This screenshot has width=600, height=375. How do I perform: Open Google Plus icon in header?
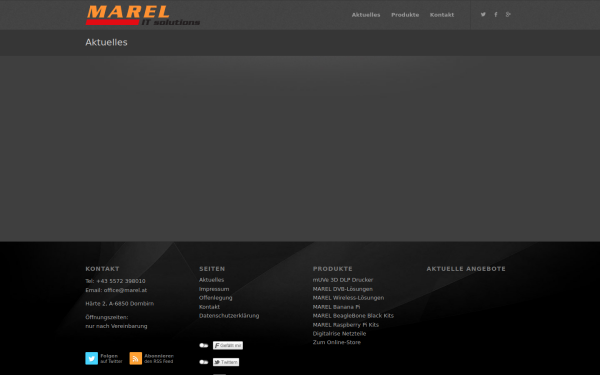coord(508,15)
